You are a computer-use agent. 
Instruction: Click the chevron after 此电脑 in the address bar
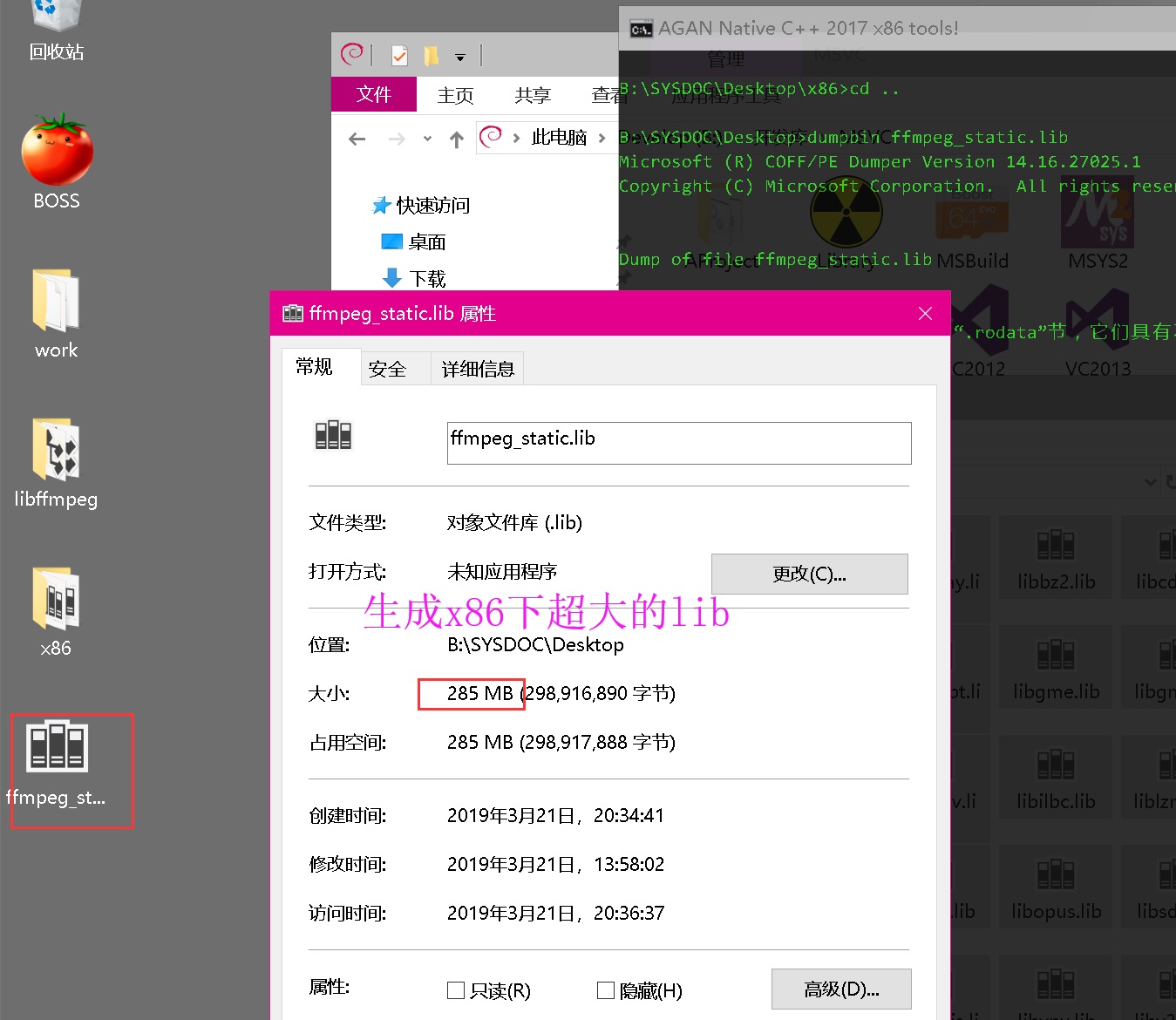(x=602, y=137)
